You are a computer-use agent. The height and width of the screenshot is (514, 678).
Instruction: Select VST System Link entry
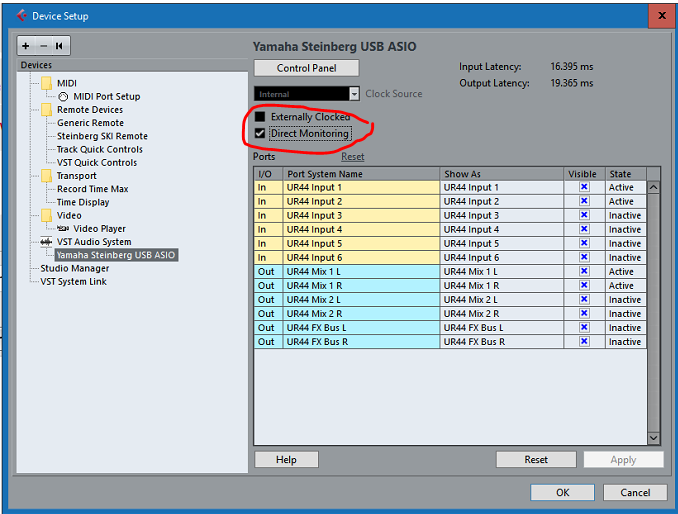[x=74, y=281]
